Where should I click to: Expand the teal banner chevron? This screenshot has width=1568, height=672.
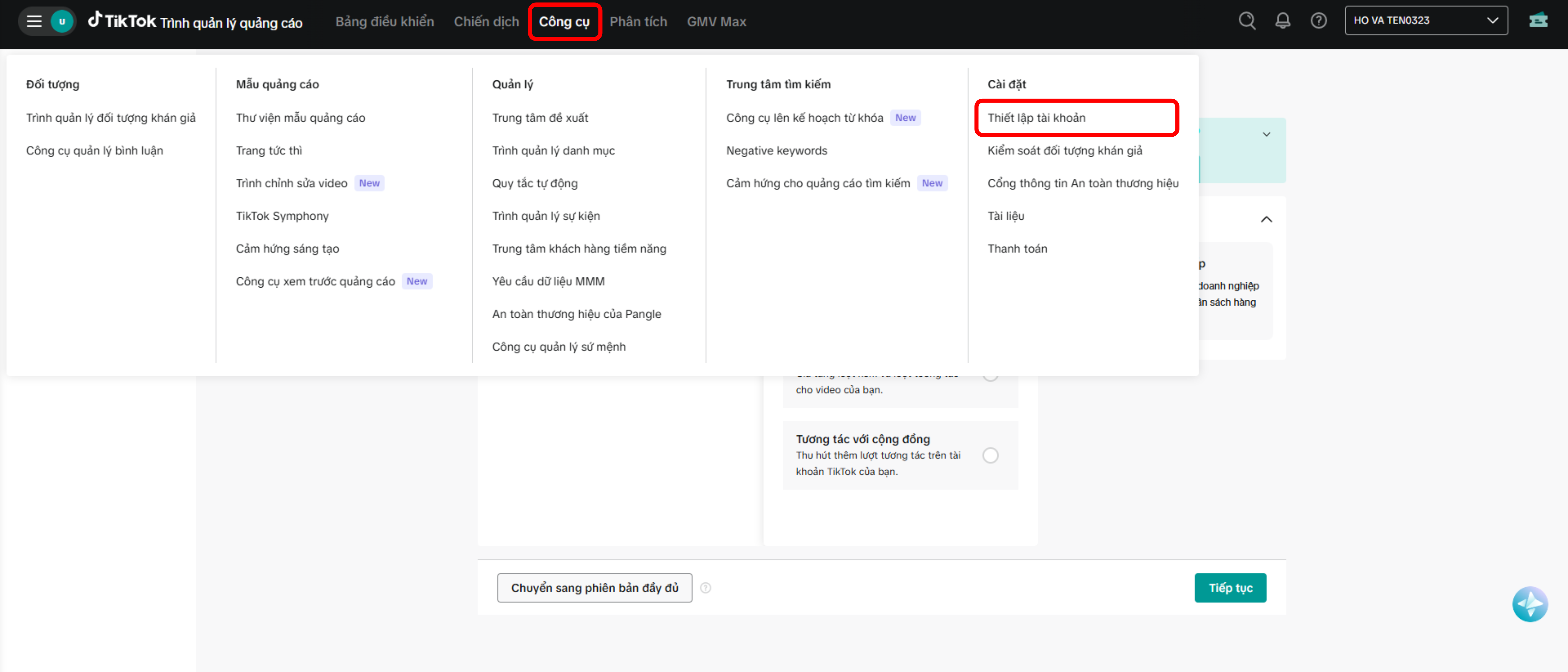click(x=1266, y=134)
